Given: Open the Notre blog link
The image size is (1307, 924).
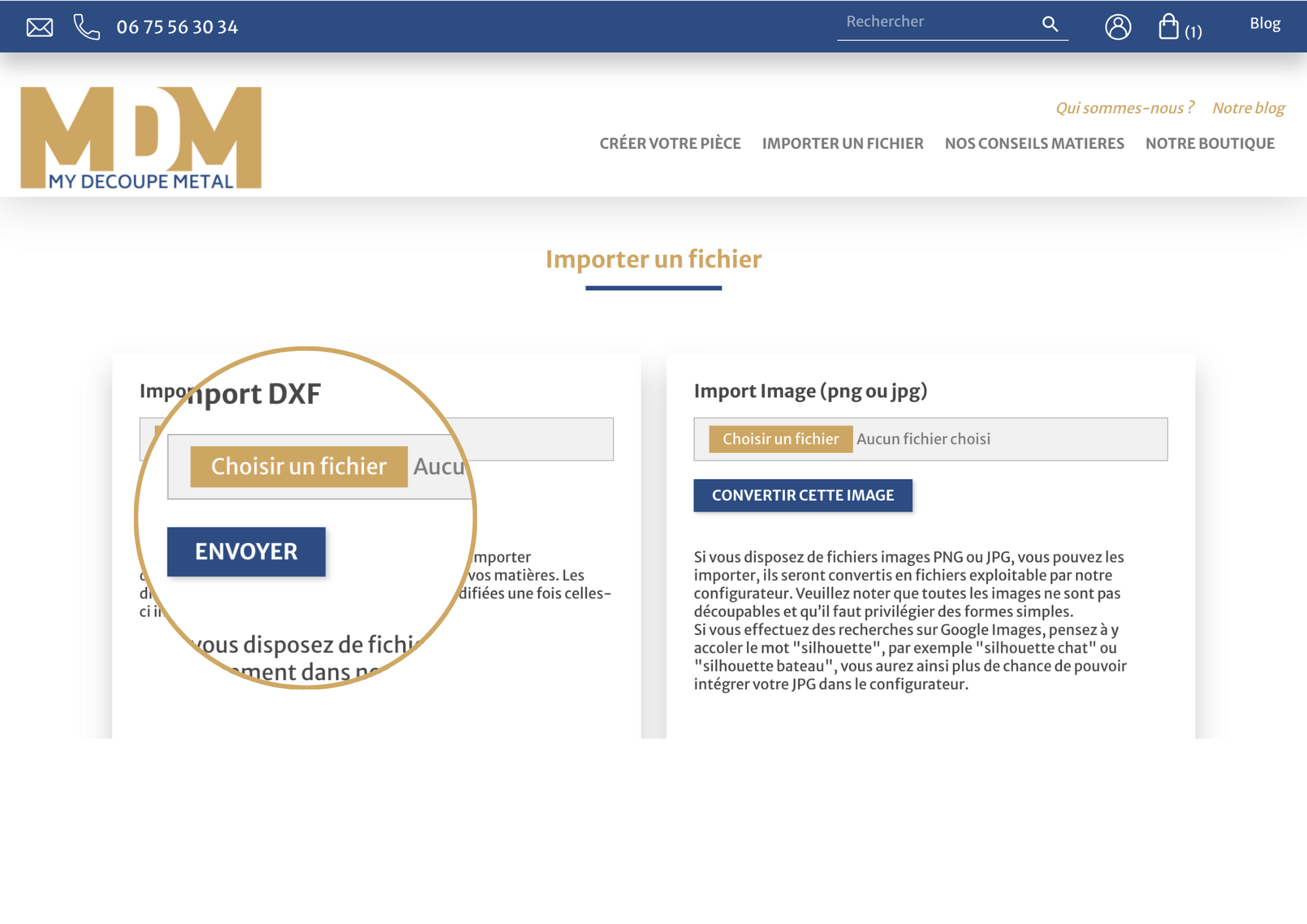Looking at the screenshot, I should pyautogui.click(x=1248, y=108).
